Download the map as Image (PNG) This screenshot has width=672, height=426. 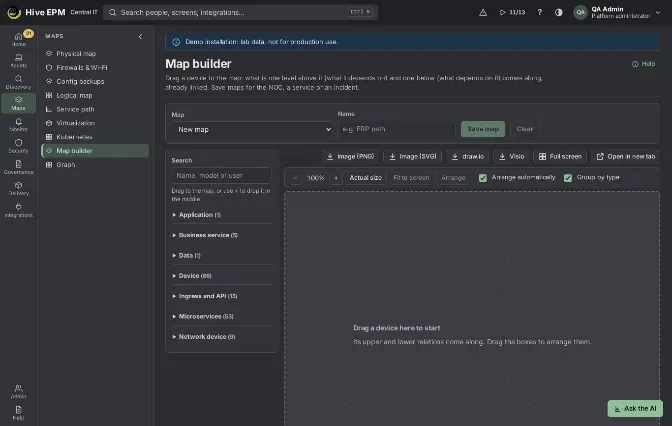[351, 156]
